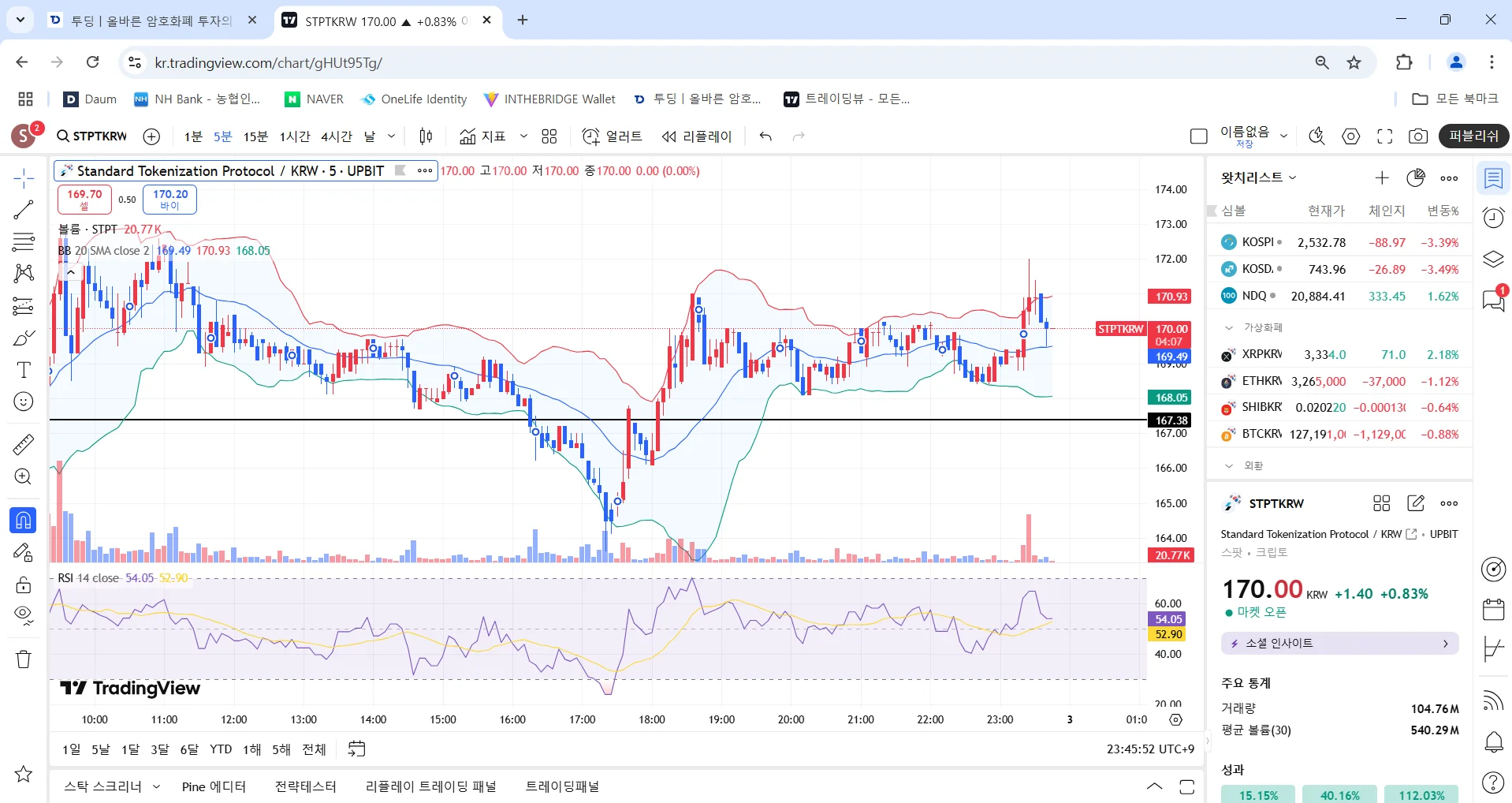Viewport: 1512px width, 803px height.
Task: Click the trash icon to remove drawings
Action: [24, 659]
